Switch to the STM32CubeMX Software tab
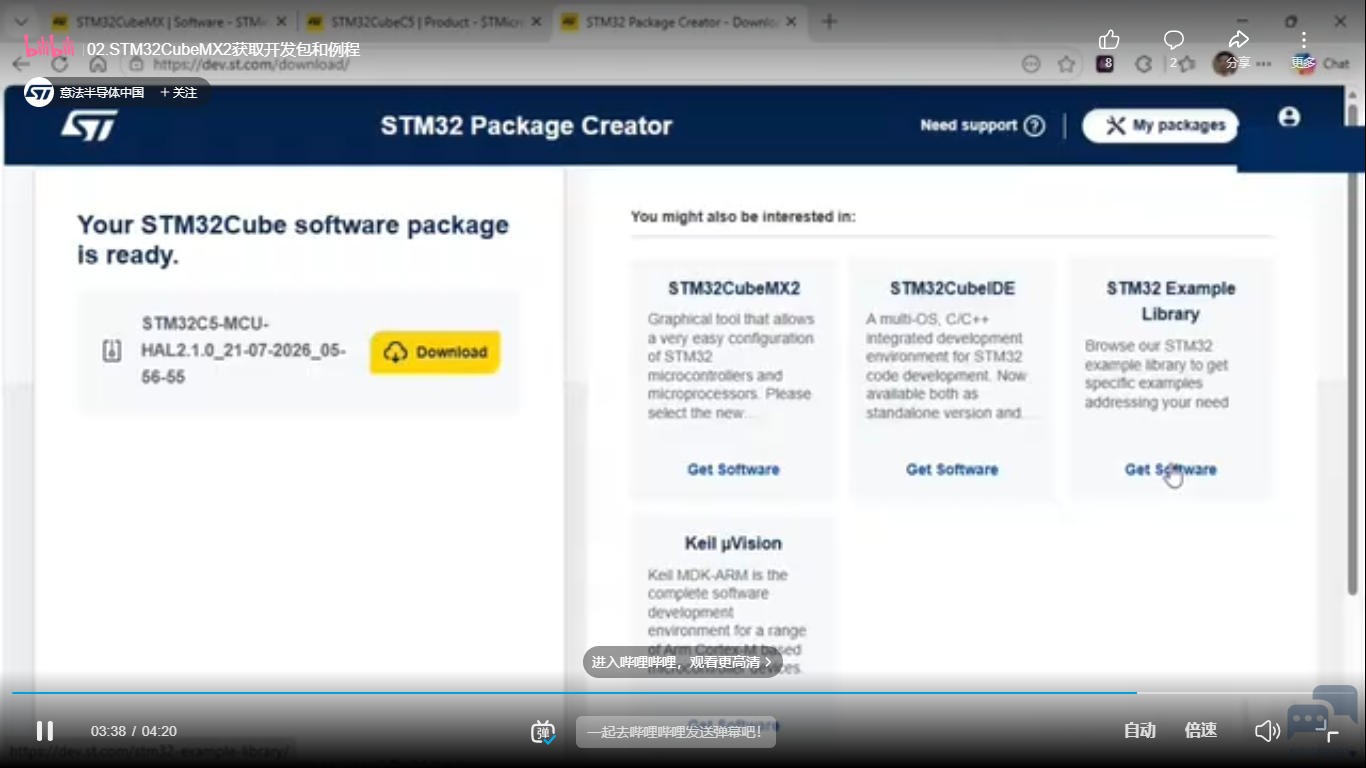Viewport: 1366px width, 768px height. point(168,22)
